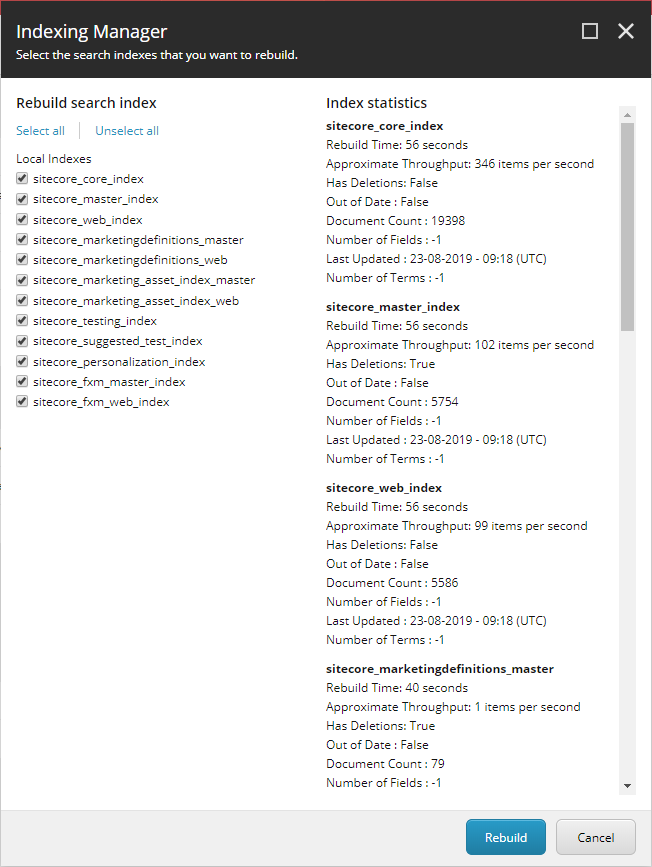Click 'Document Count : 5754' text
Image resolution: width=652 pixels, height=867 pixels.
[x=392, y=401]
